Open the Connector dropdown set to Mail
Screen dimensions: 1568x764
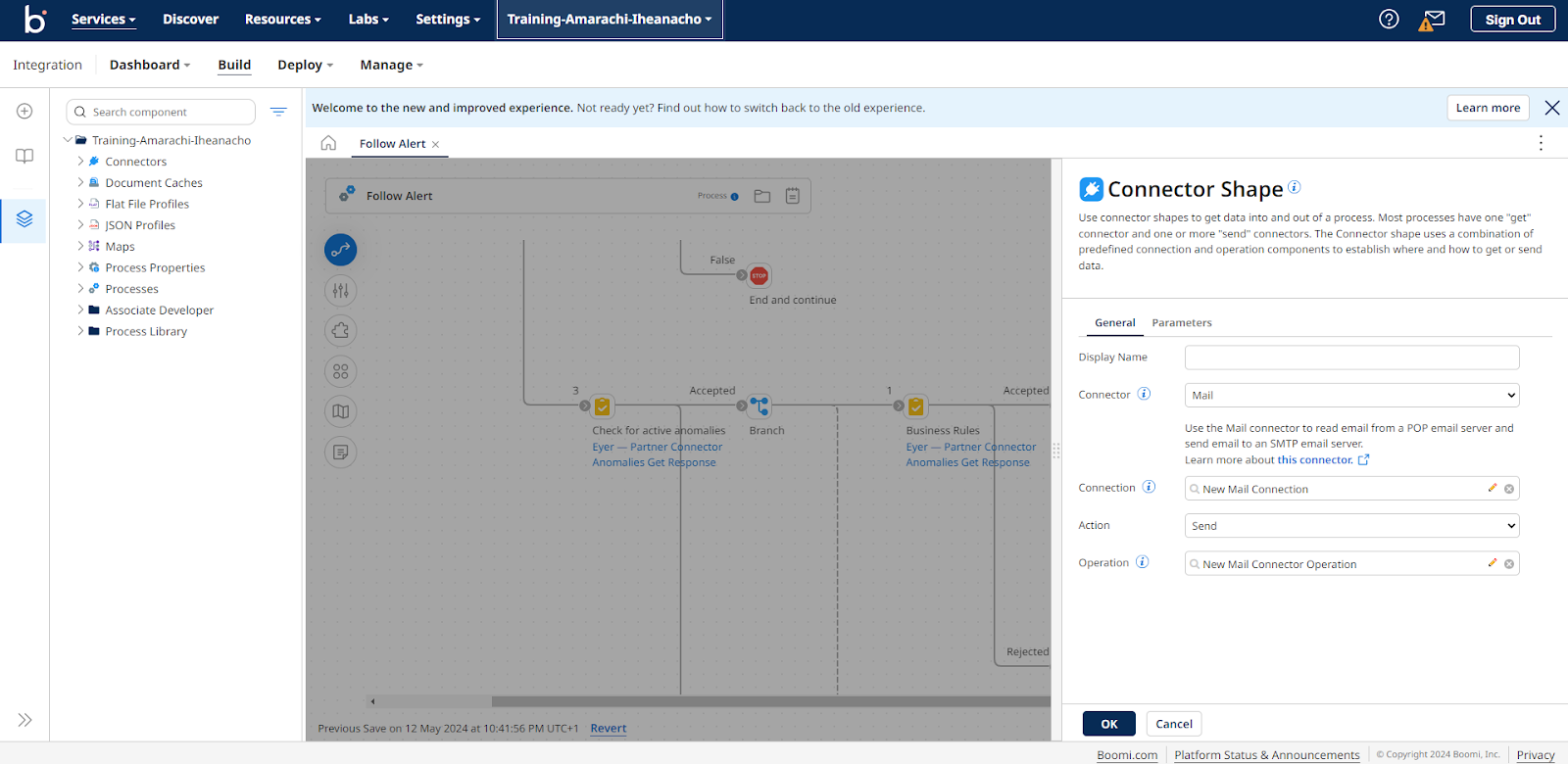(1351, 395)
